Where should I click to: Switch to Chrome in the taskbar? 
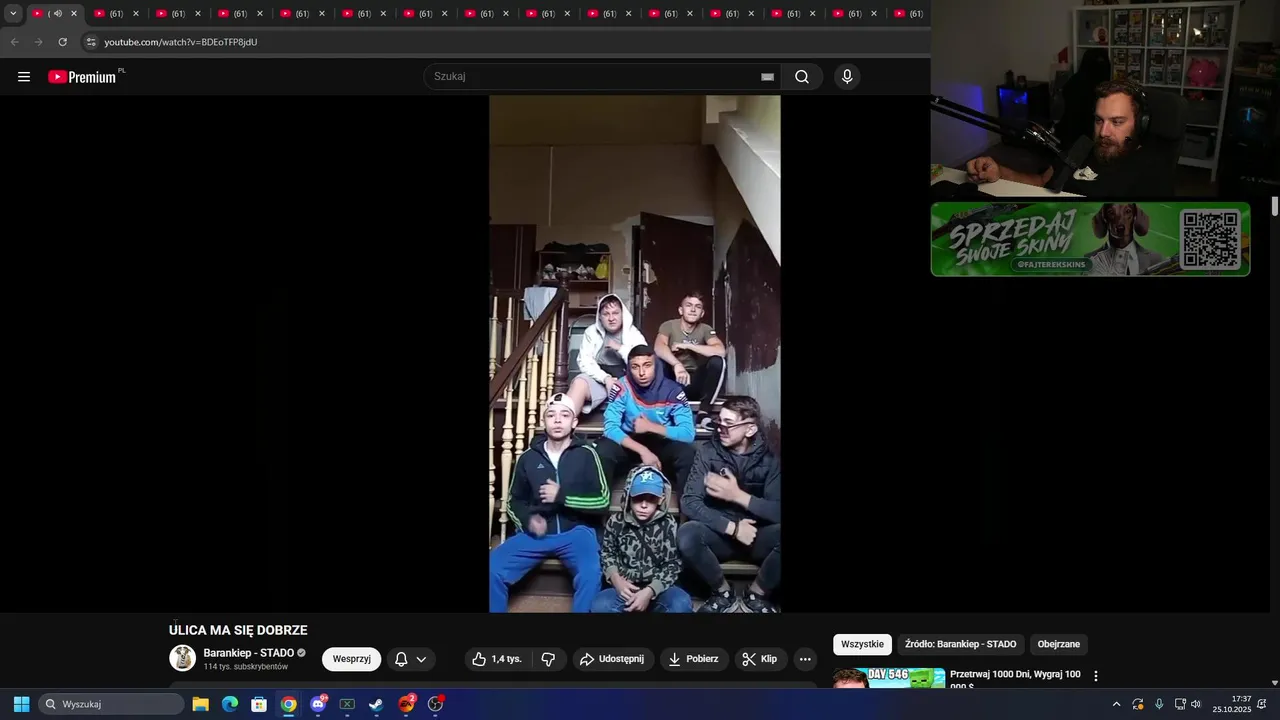point(288,704)
